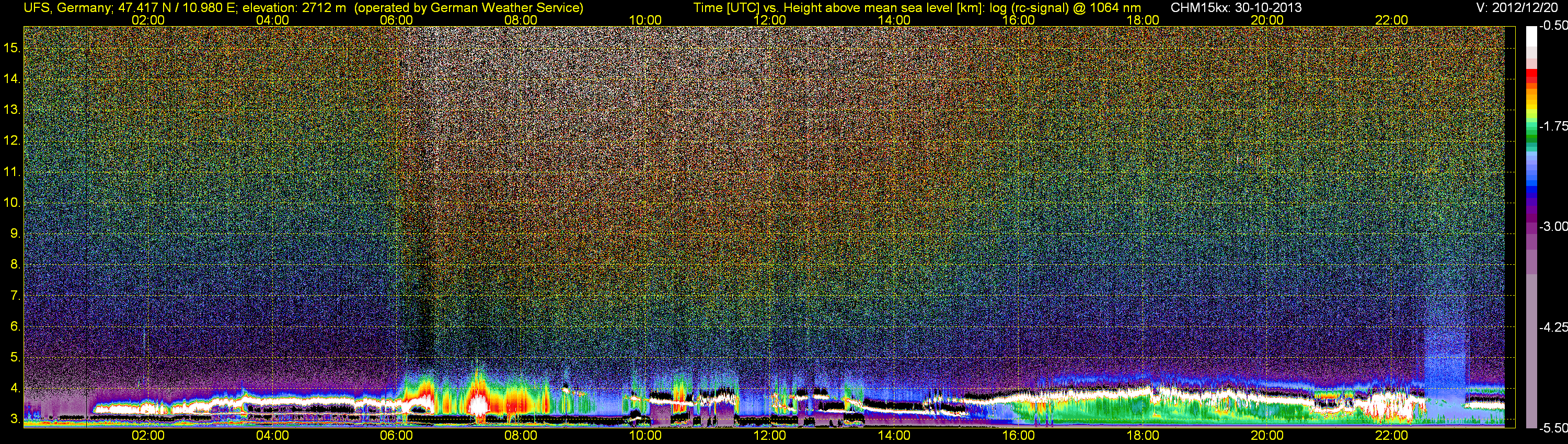1568x444 pixels.
Task: Click the 16:00 label on the top time axis
Action: [x=1018, y=20]
